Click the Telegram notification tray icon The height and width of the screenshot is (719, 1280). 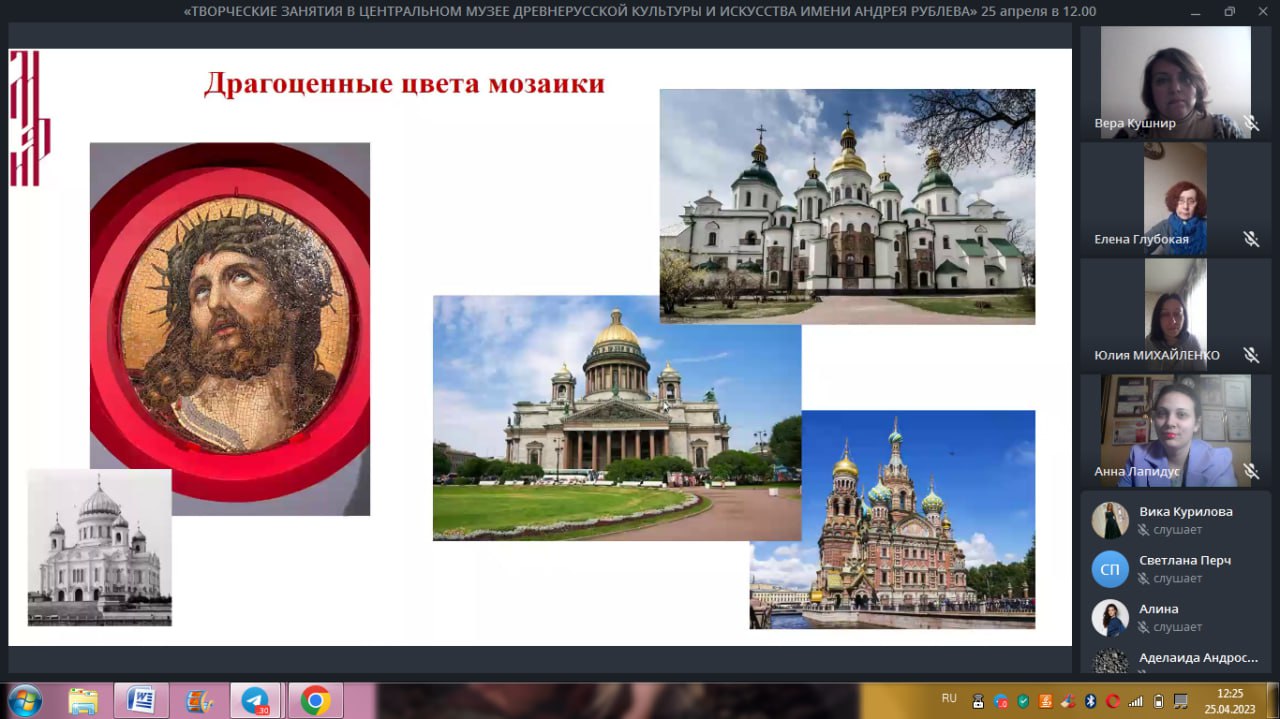[x=1000, y=701]
